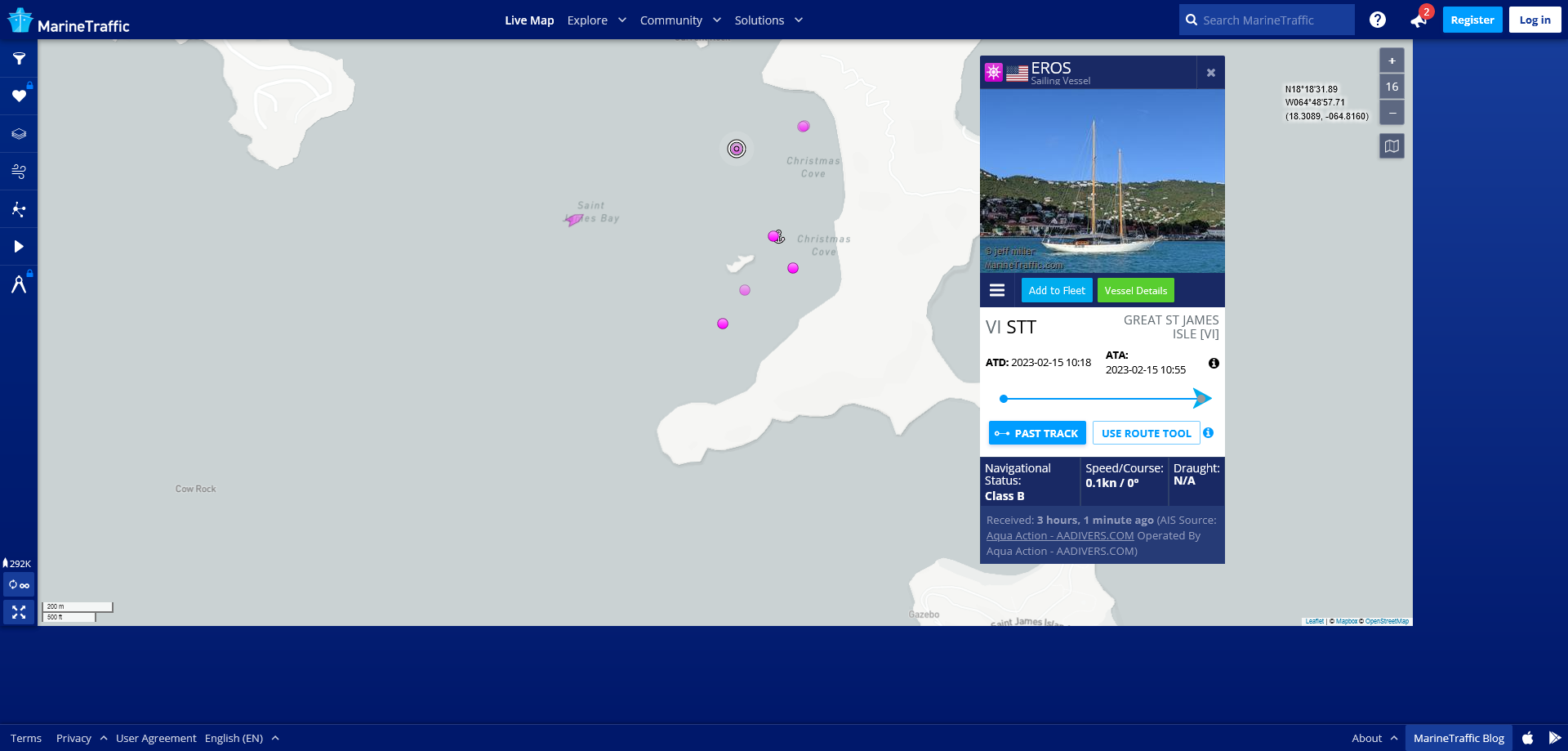This screenshot has width=1568, height=751.
Task: Click info icon next to route tool
Action: coord(1209,433)
